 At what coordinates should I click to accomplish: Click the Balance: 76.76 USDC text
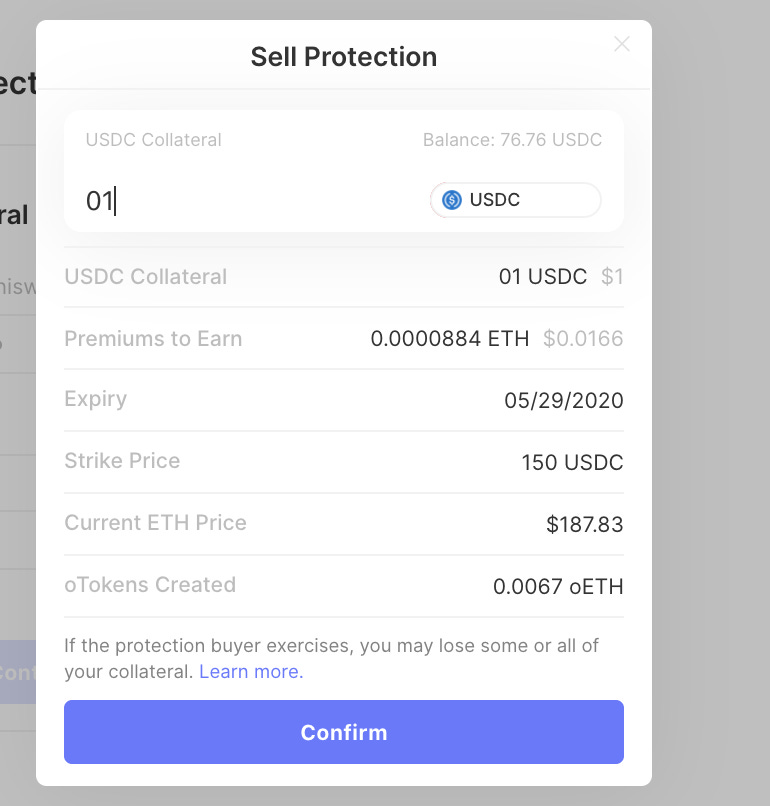[512, 140]
